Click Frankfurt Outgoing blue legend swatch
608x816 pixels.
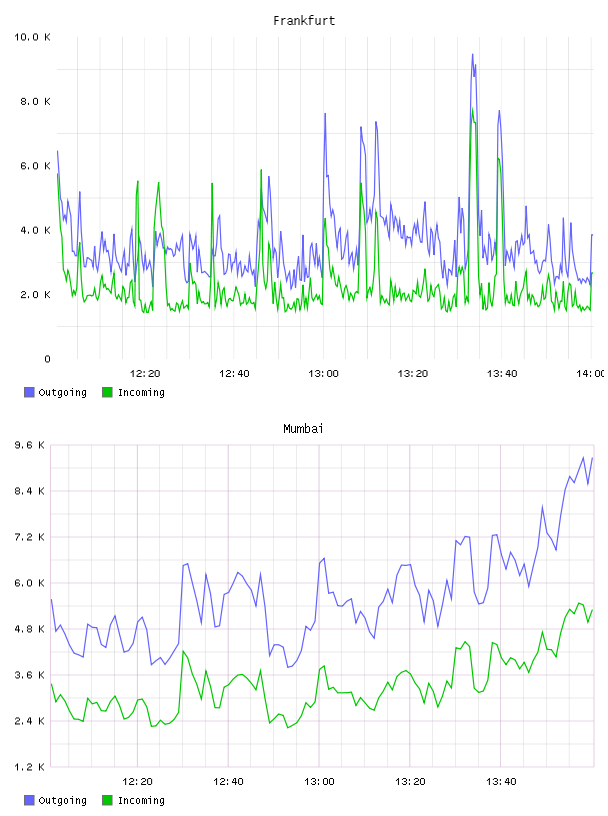(x=29, y=392)
